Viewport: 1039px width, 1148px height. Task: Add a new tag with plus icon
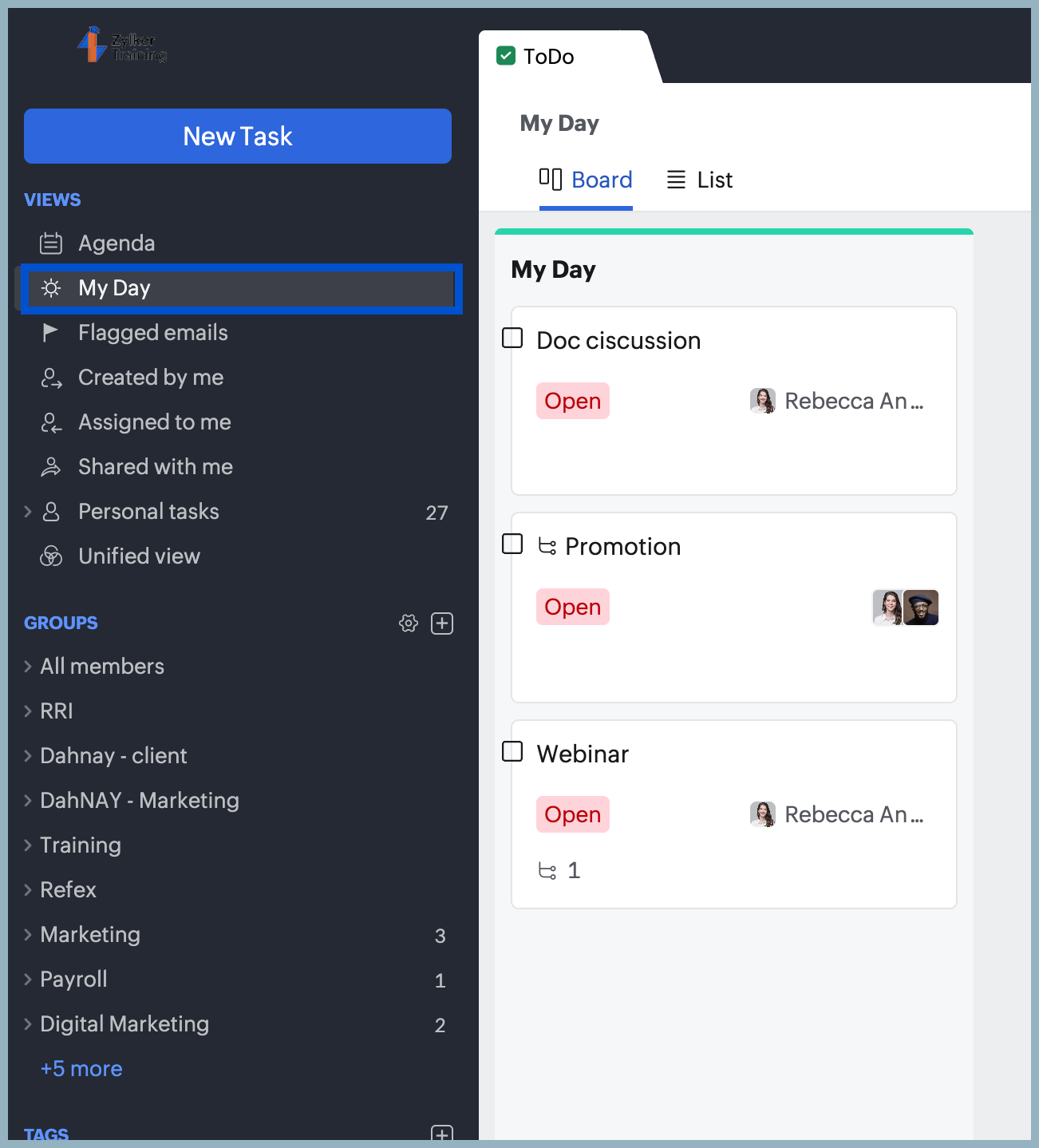[442, 1134]
